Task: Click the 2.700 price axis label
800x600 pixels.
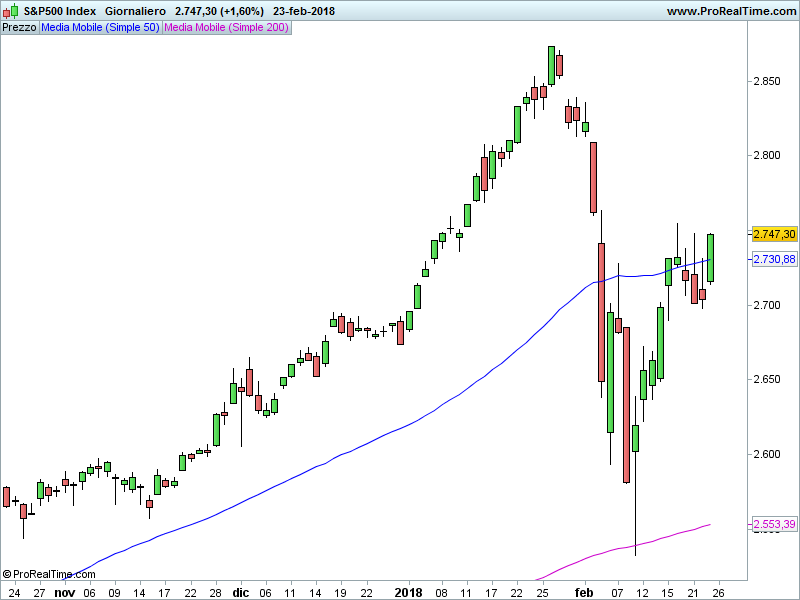Action: click(767, 305)
